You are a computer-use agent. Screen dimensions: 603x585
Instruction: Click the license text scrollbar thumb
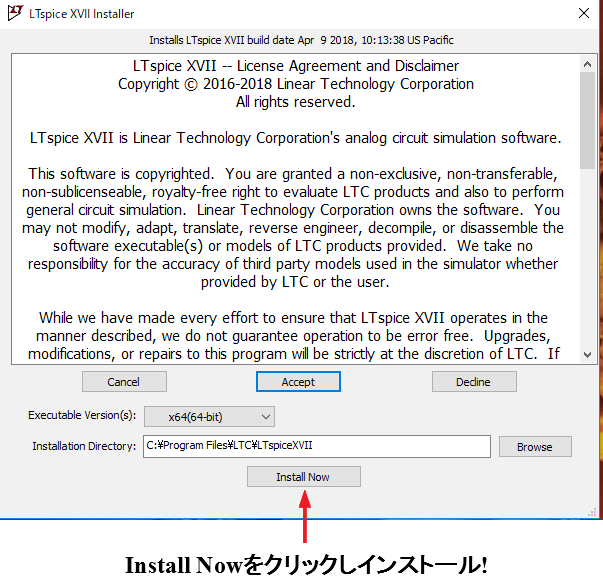[587, 120]
